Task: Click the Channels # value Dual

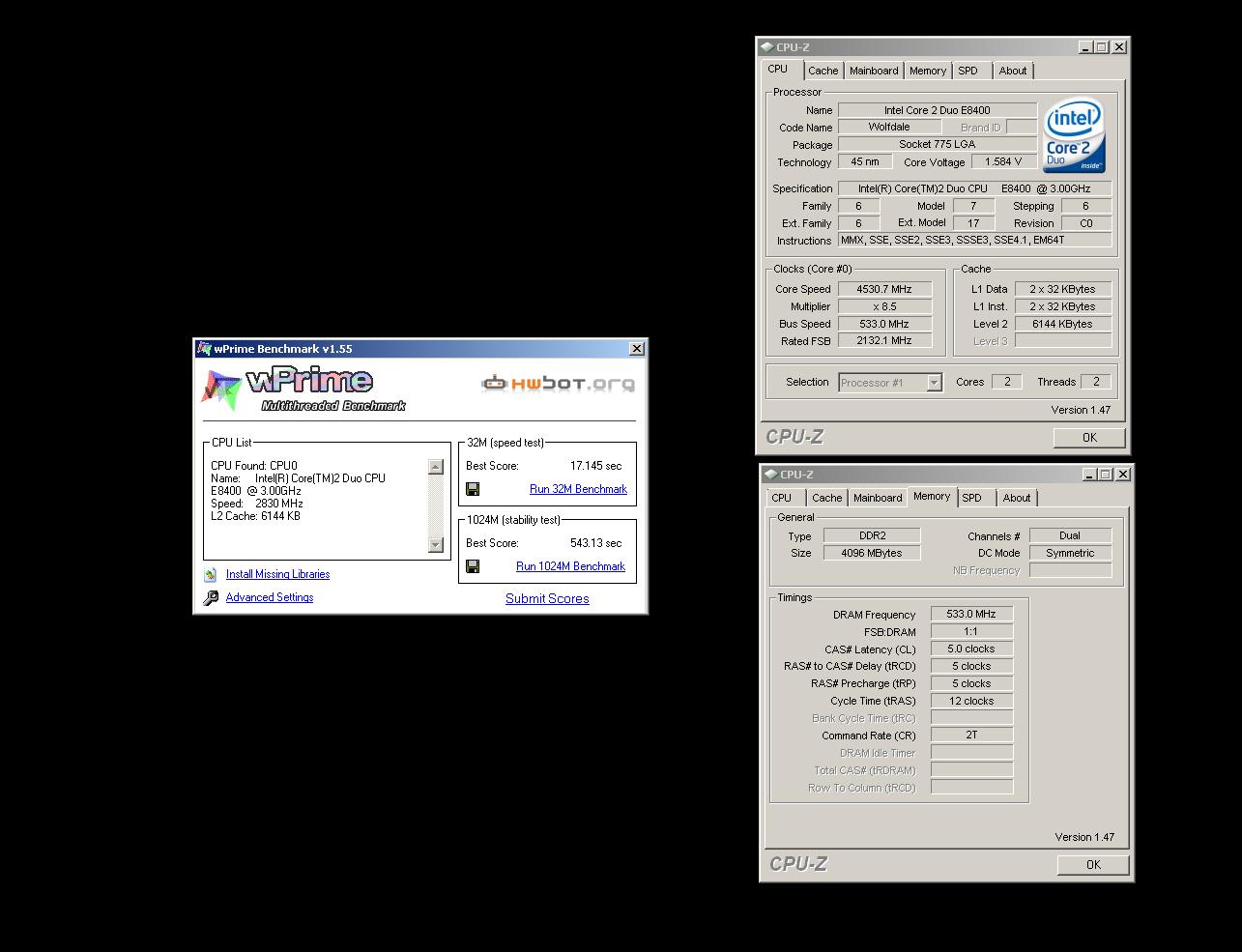Action: 1070,535
